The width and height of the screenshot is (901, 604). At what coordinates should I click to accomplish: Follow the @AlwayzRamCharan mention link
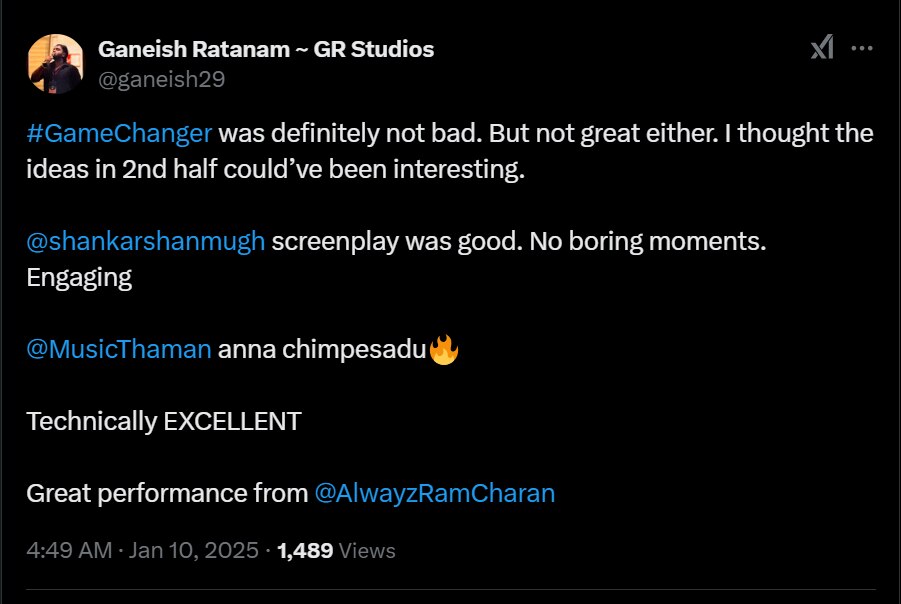tap(434, 493)
